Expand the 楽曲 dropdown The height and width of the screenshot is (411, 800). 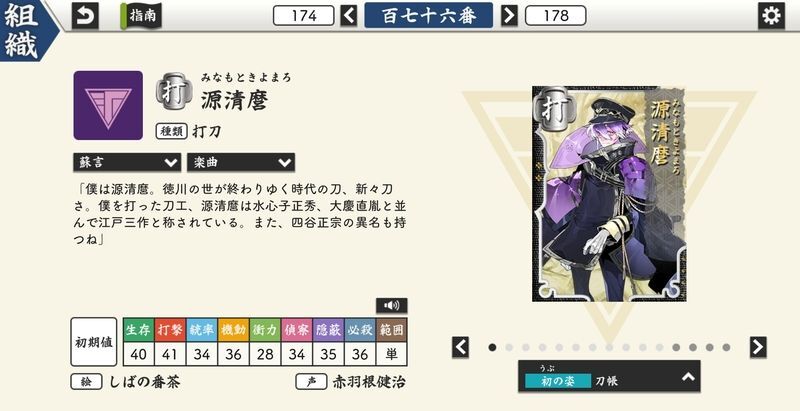241,162
